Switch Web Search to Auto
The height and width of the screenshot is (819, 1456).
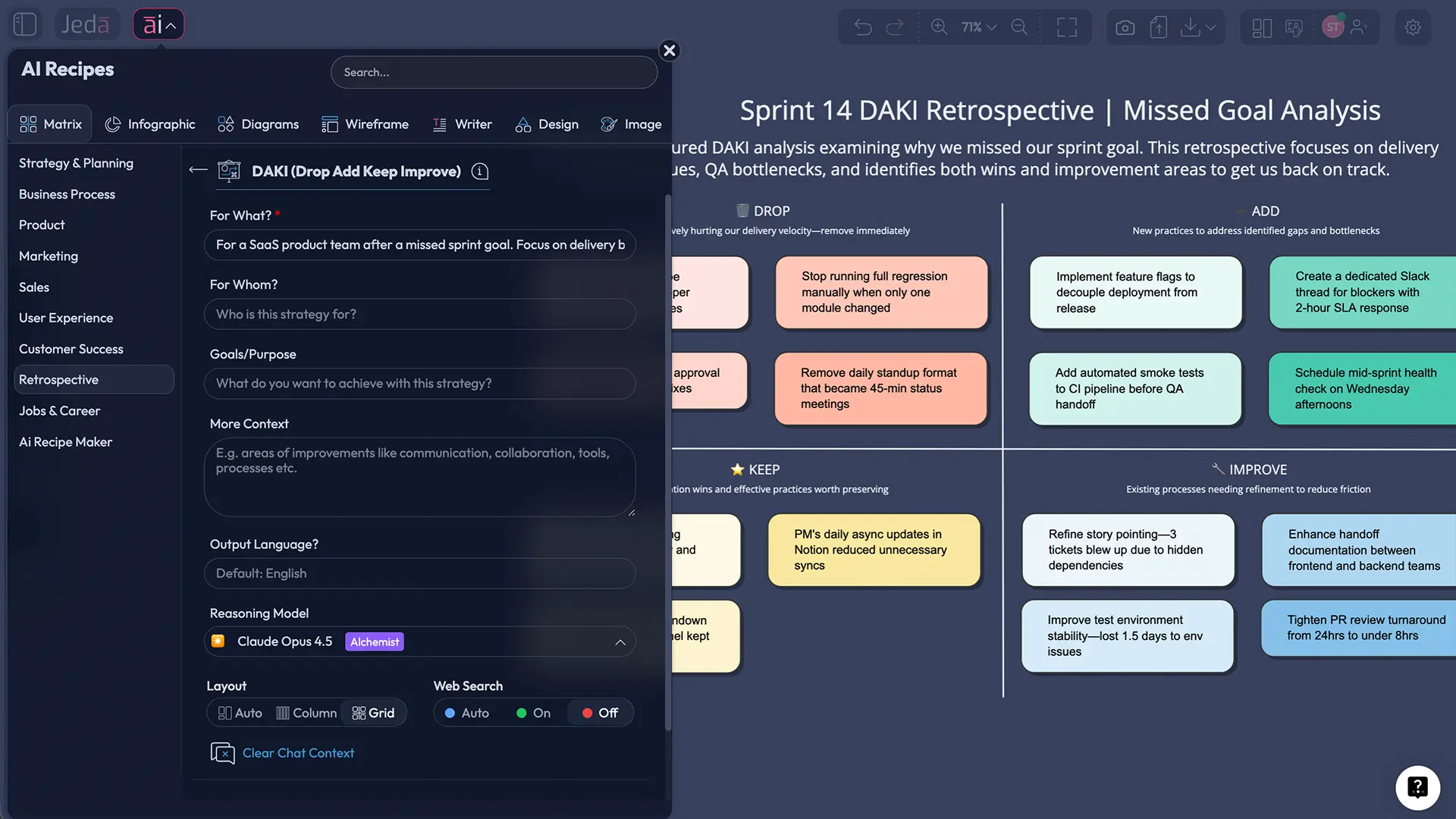point(466,713)
